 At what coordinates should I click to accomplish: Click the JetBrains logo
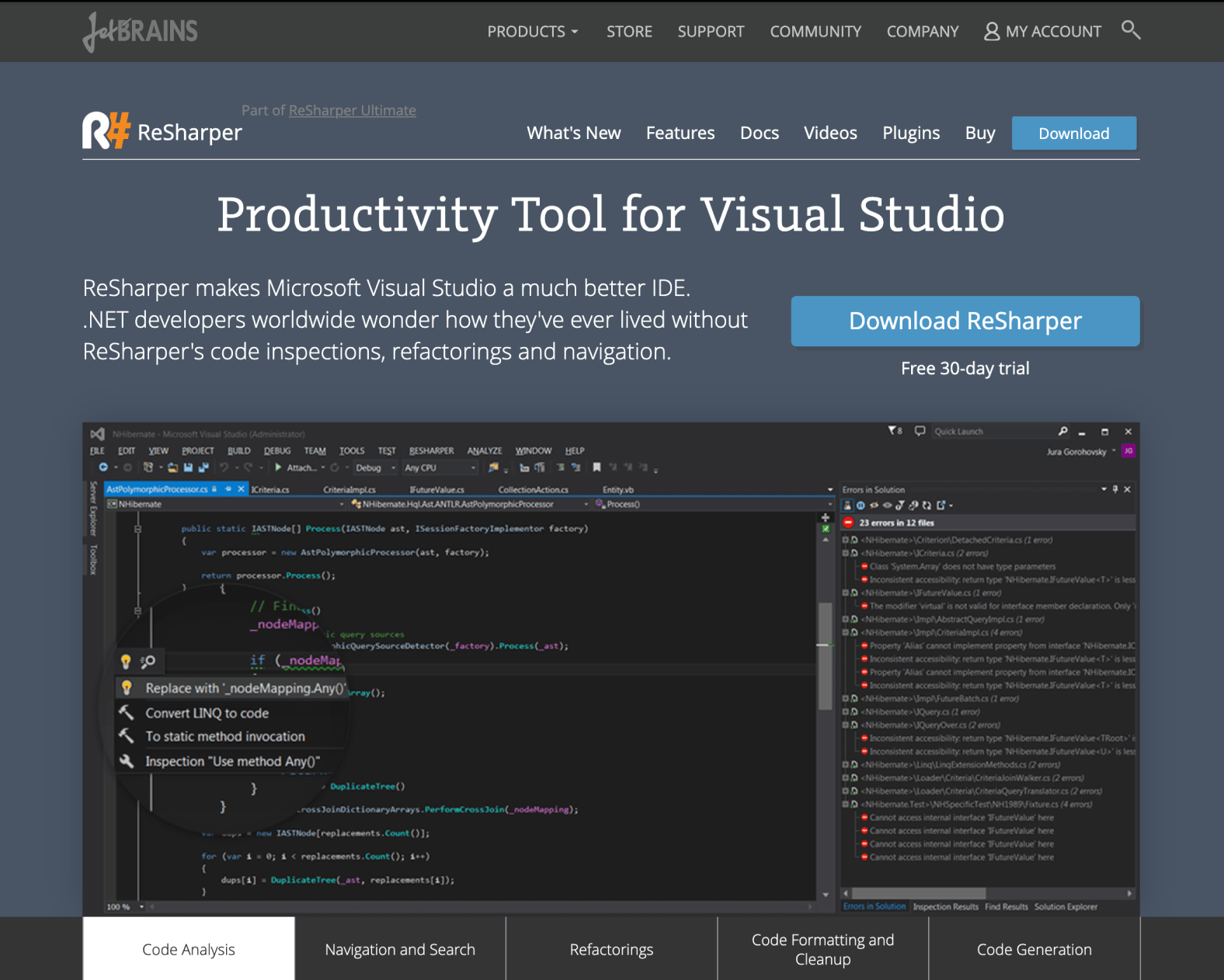coord(141,31)
